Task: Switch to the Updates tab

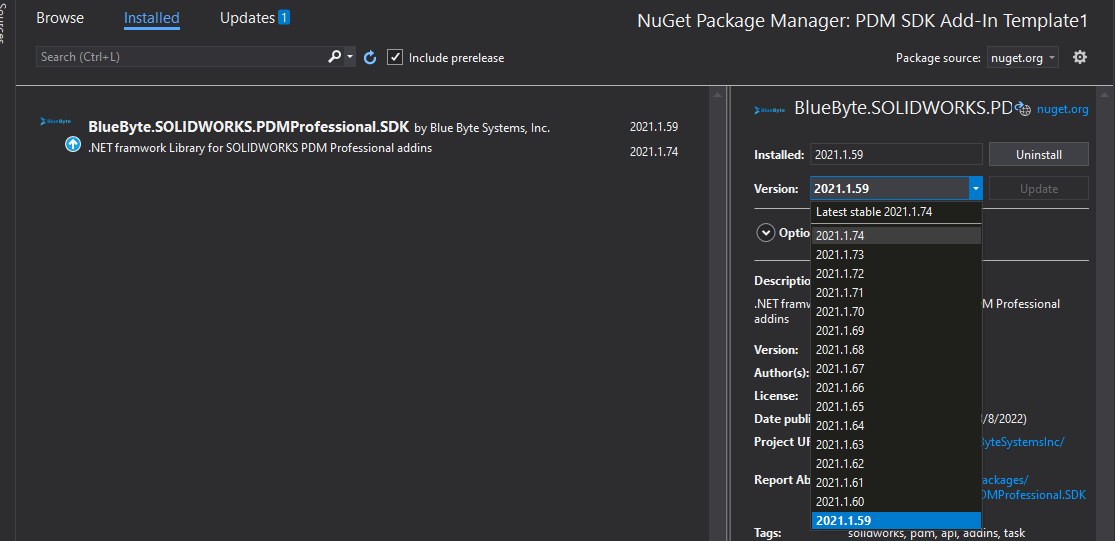Action: 247,18
